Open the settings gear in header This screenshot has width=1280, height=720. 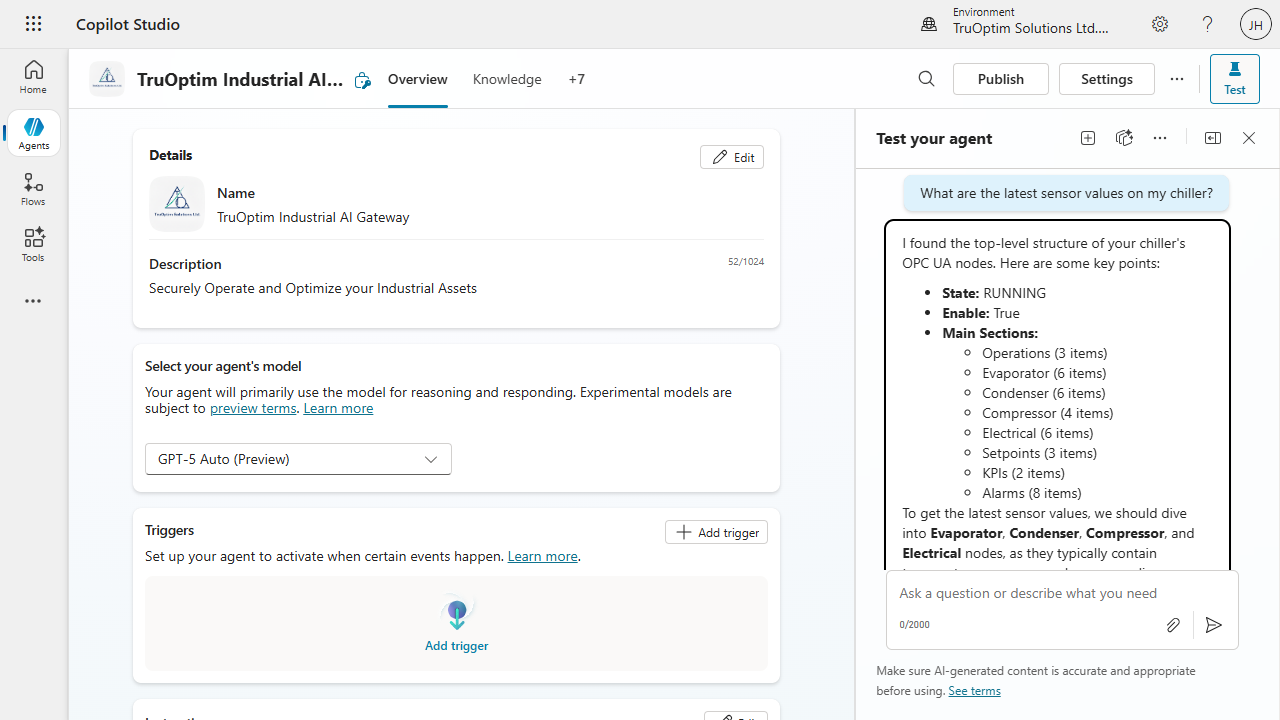pos(1160,24)
